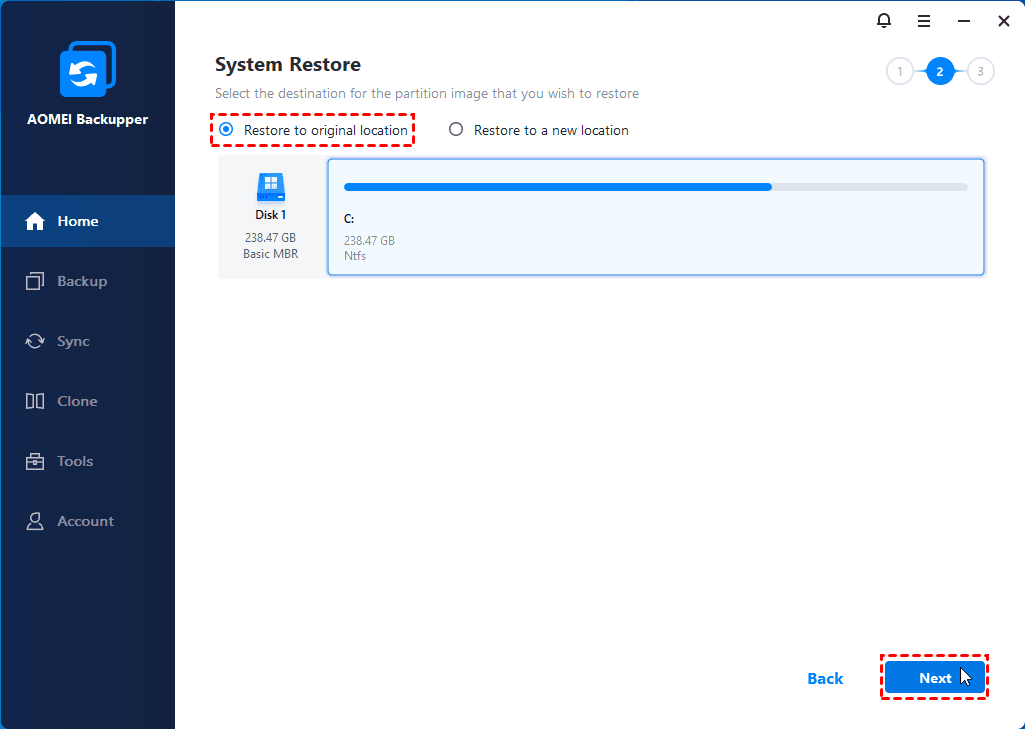Open the Tools toolbox icon
Image resolution: width=1025 pixels, height=729 pixels.
click(x=35, y=461)
